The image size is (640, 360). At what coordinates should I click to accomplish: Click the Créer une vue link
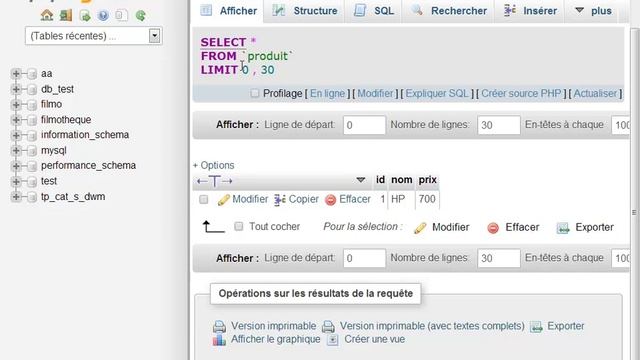coord(375,339)
